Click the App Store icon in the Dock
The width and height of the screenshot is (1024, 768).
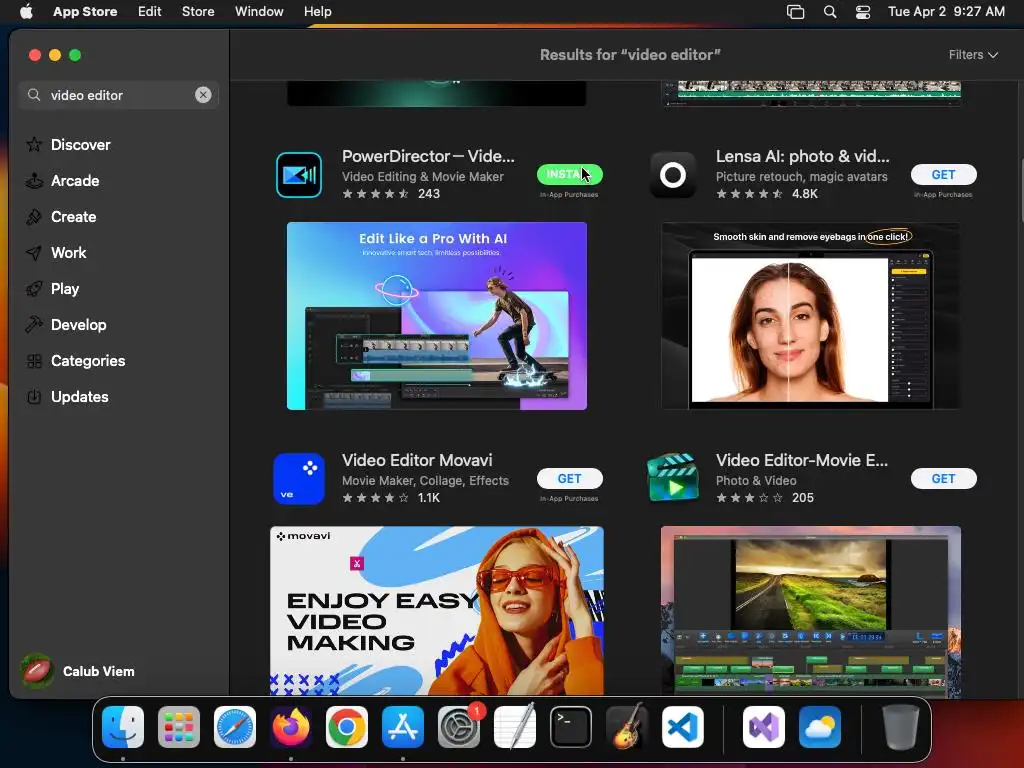click(403, 727)
